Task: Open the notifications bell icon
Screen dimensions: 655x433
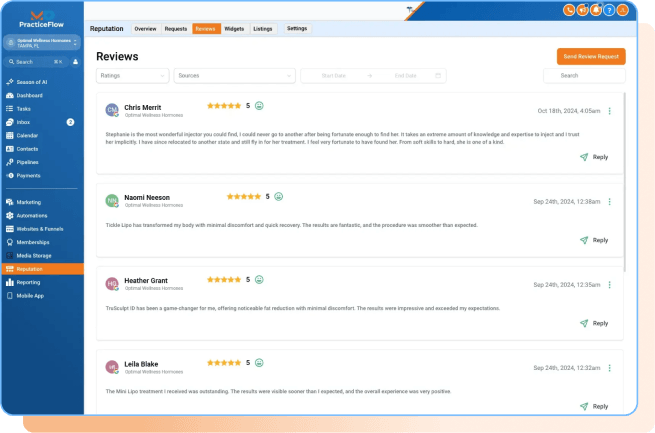Action: (x=595, y=10)
